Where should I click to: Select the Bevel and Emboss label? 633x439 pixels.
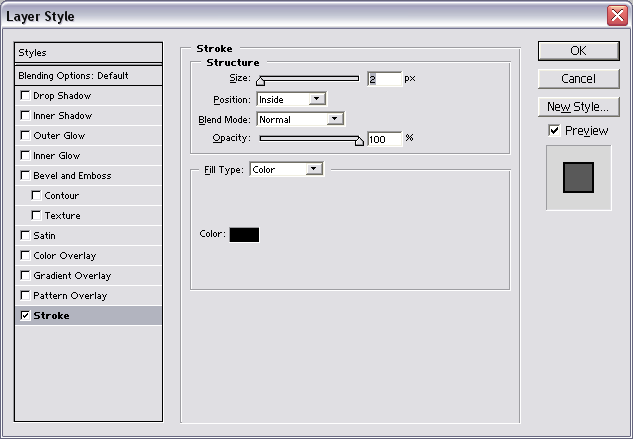[72, 176]
